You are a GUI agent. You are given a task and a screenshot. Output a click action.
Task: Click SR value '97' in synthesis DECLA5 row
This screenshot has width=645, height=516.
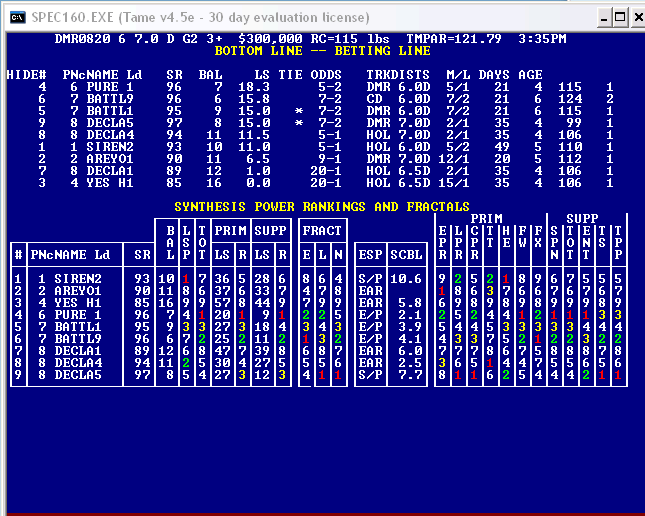tap(142, 374)
